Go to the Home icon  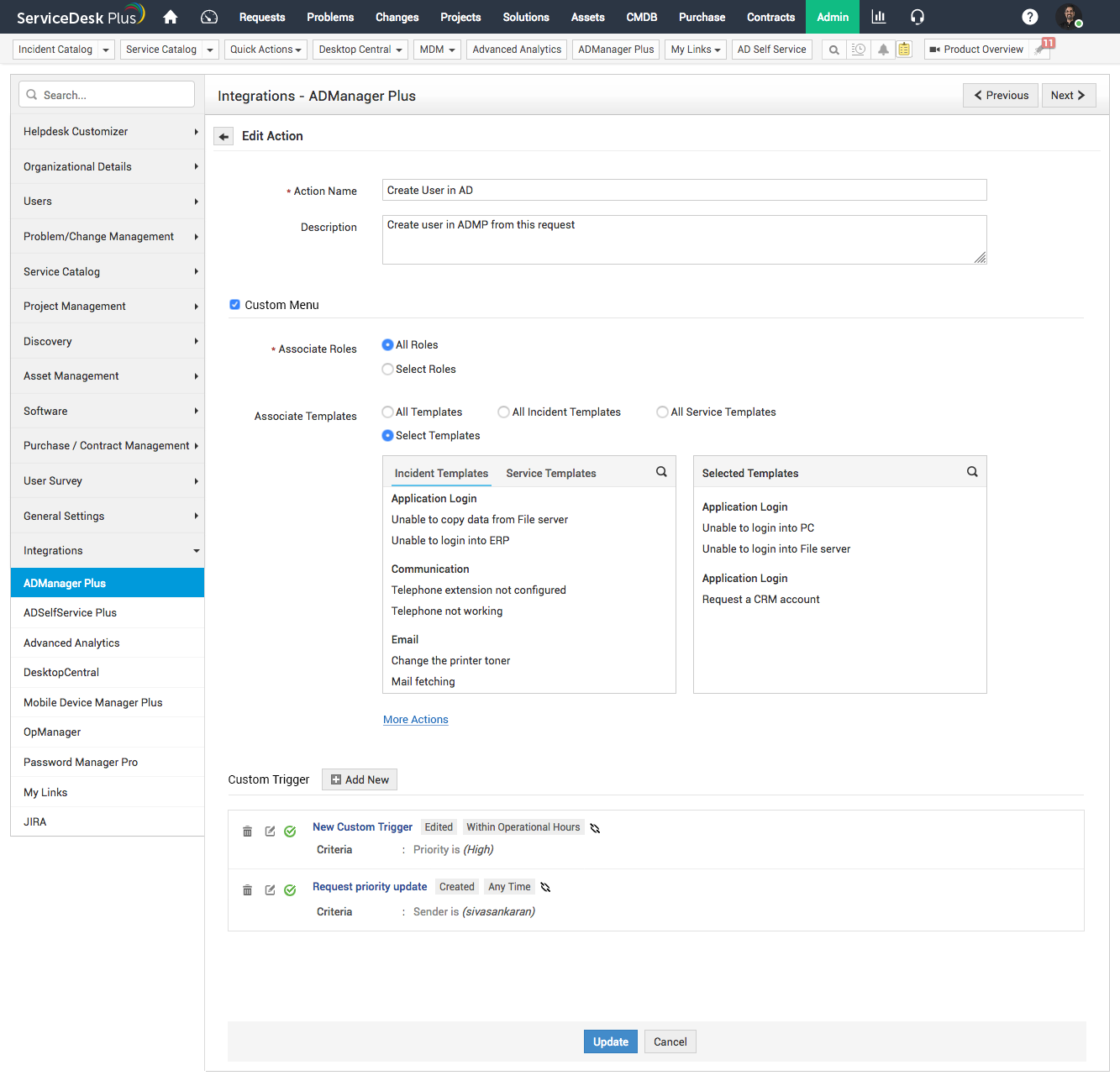pyautogui.click(x=171, y=17)
